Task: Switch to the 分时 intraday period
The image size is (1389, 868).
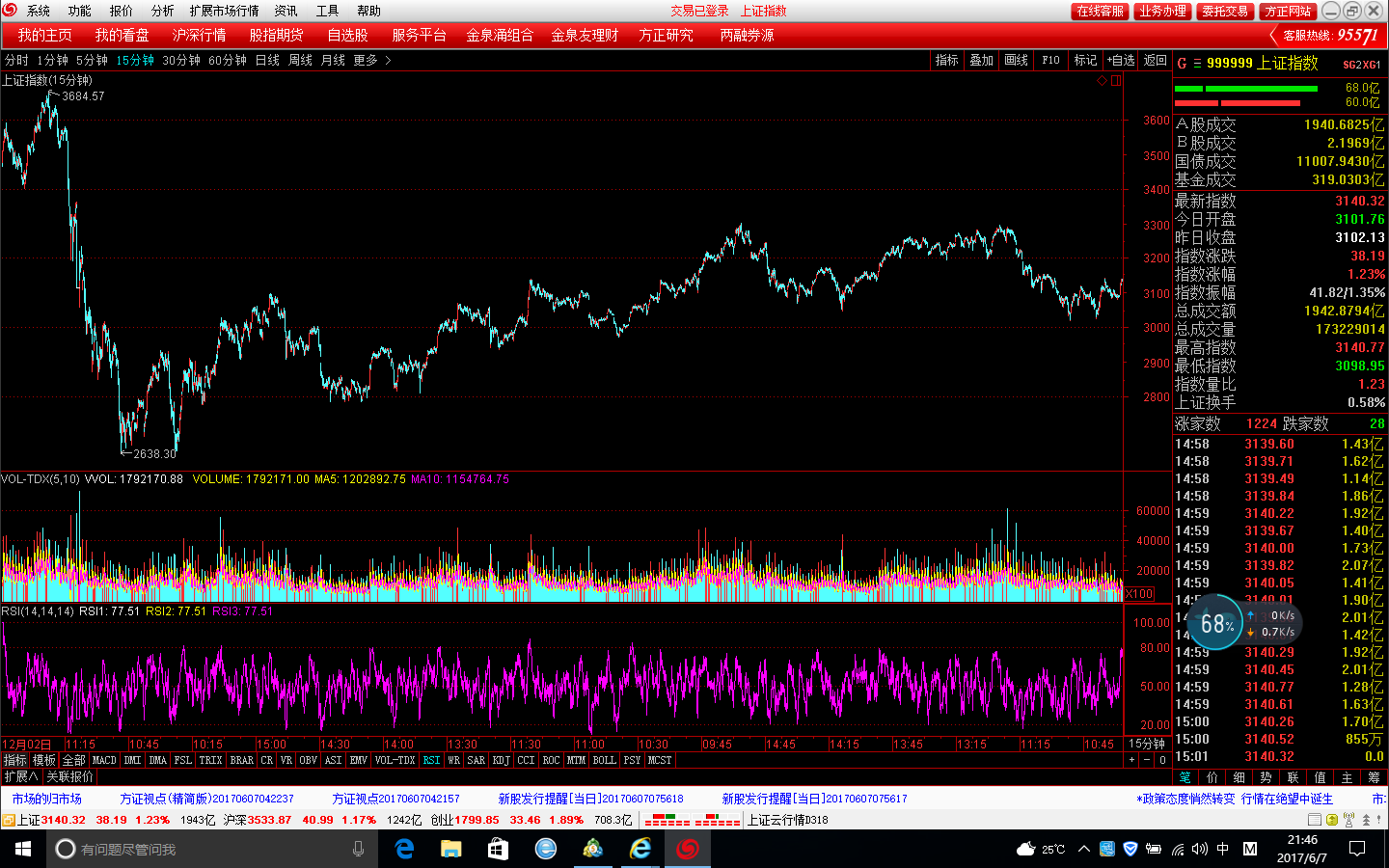Action: [16, 60]
